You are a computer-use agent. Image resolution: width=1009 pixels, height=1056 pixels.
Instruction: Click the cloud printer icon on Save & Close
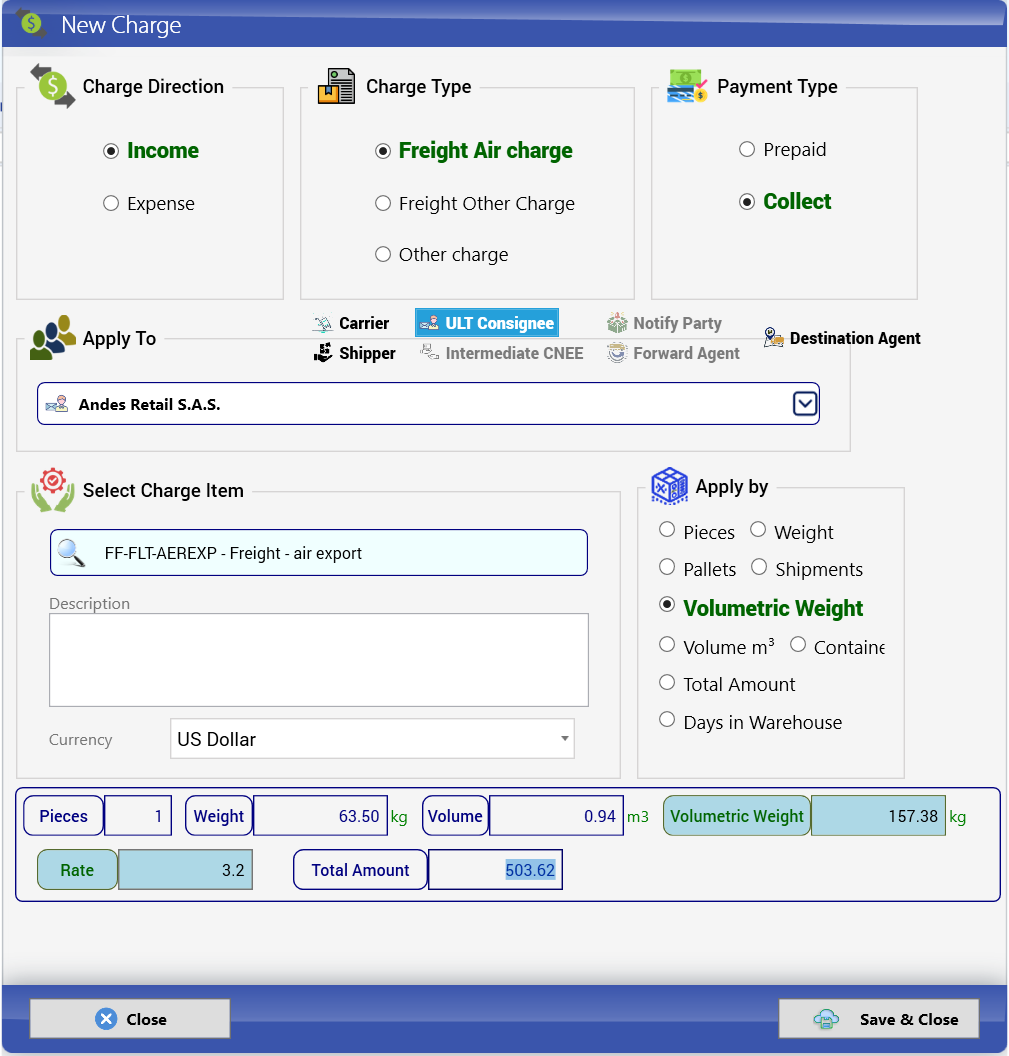(826, 1020)
